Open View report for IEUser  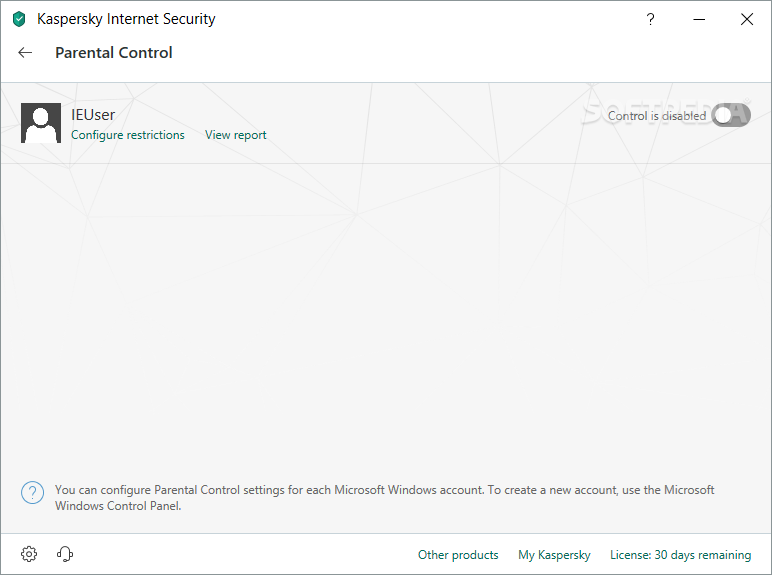point(236,135)
